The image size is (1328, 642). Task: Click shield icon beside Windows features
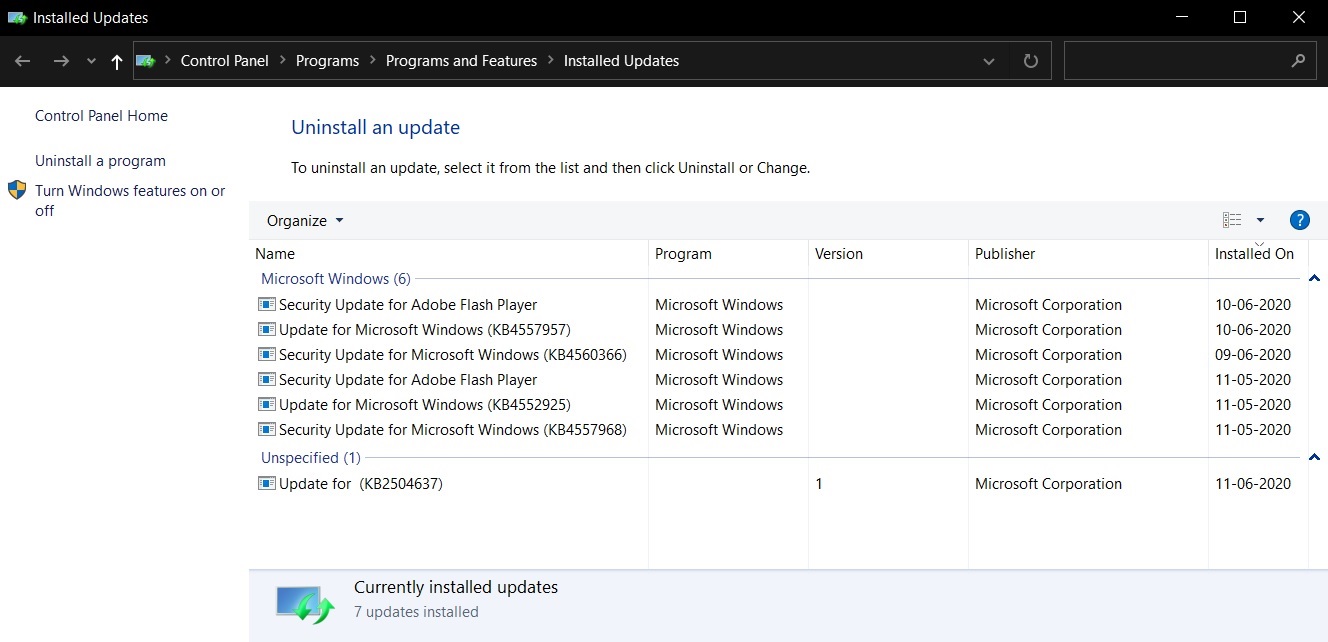pyautogui.click(x=17, y=190)
